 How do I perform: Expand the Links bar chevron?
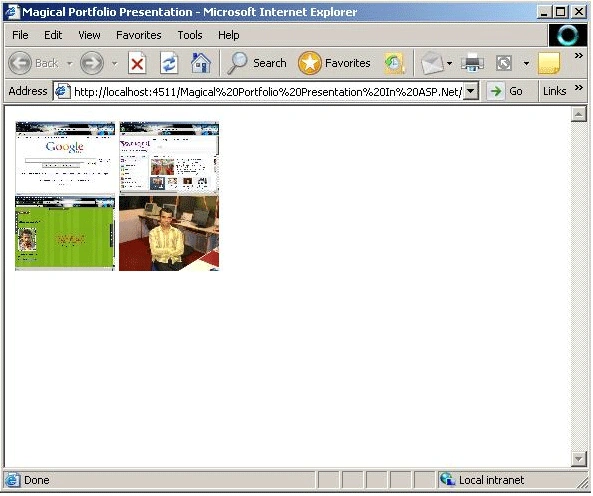[x=579, y=88]
